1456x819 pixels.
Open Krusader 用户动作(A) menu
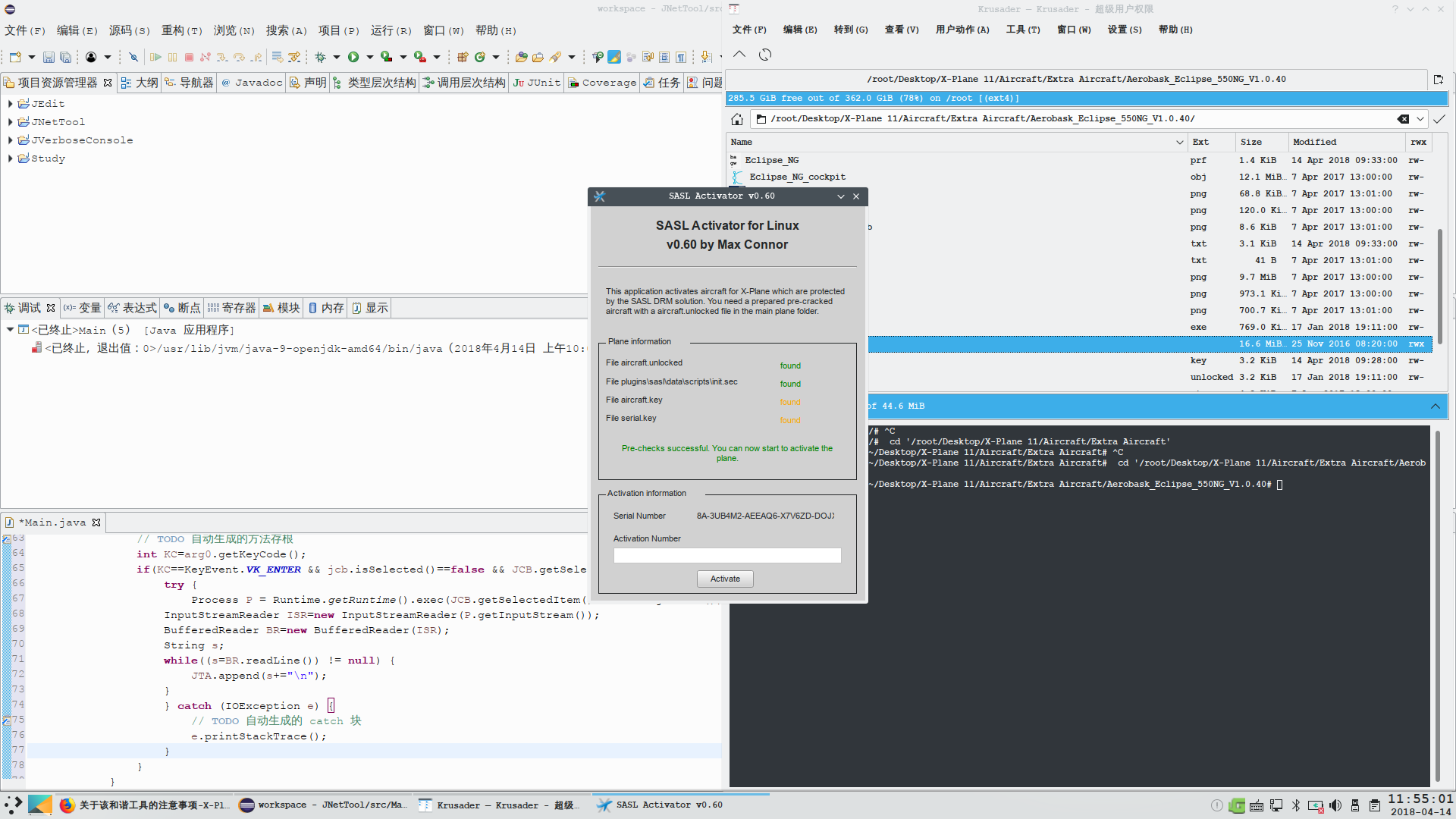point(962,30)
